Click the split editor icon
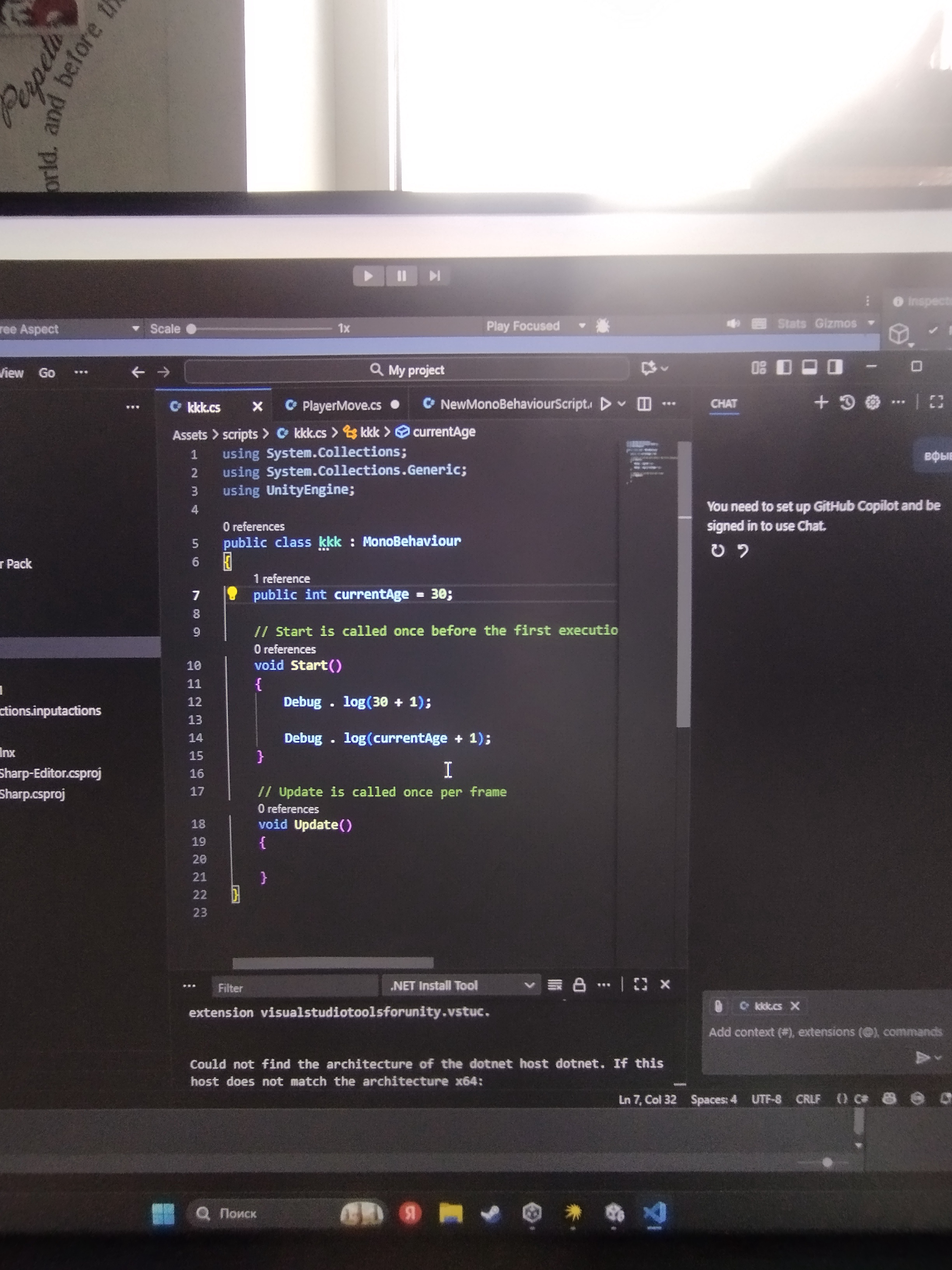Image resolution: width=952 pixels, height=1270 pixels. 644,404
